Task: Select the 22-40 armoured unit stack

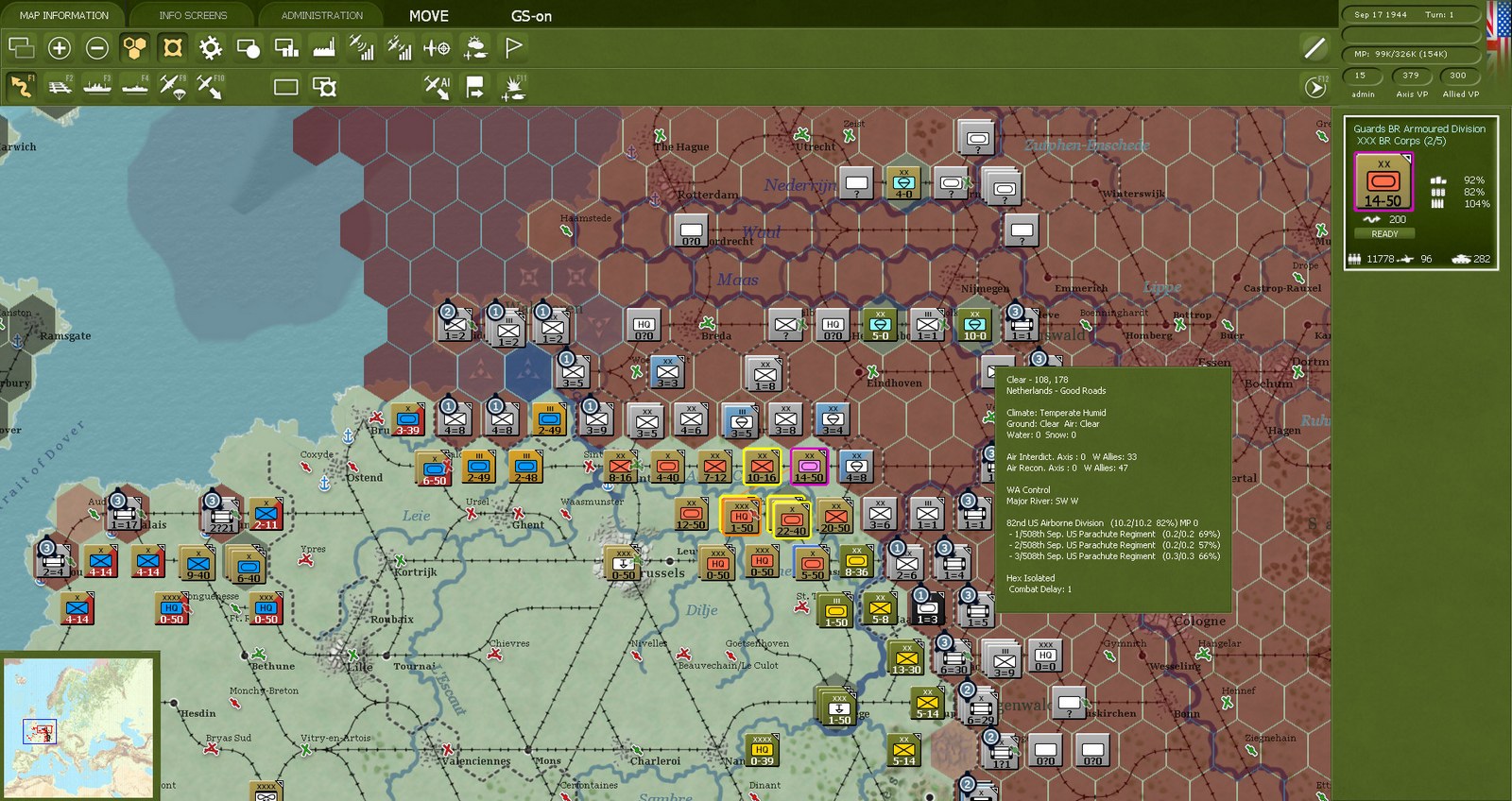Action: [791, 518]
